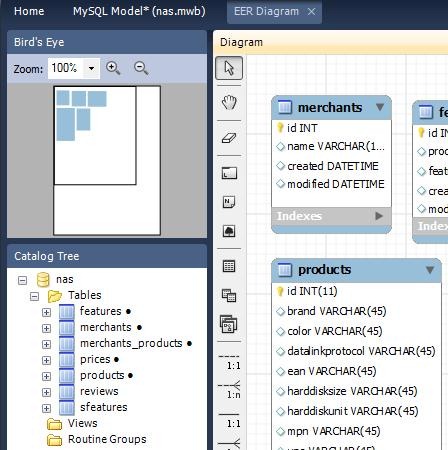
Task: Click the Tables folder icon
Action: (x=55, y=296)
